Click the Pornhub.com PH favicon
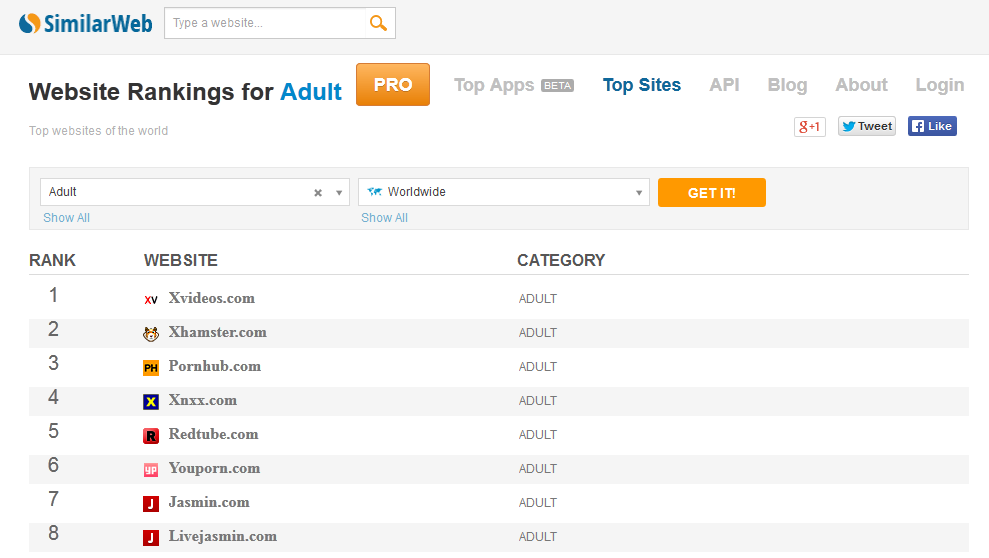989x558 pixels. pyautogui.click(x=151, y=368)
